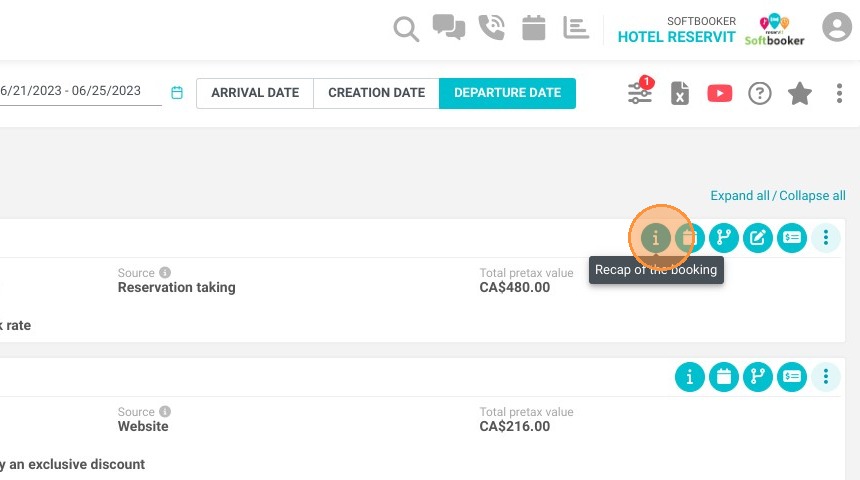860x480 pixels.
Task: Open the date range calendar picker icon
Action: tap(177, 92)
